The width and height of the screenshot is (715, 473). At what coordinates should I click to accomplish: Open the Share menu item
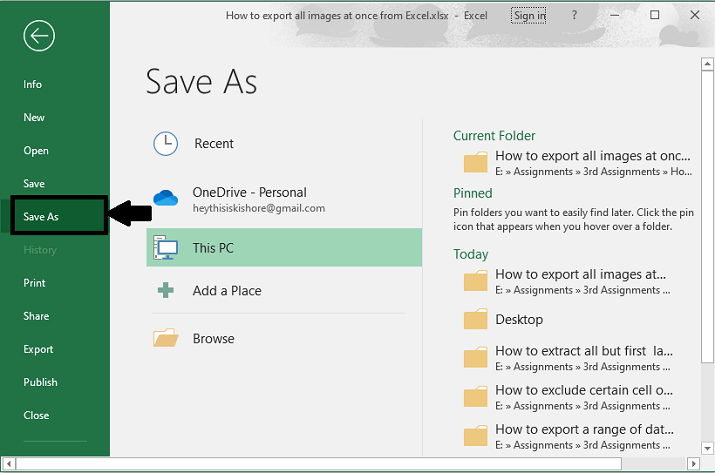36,316
